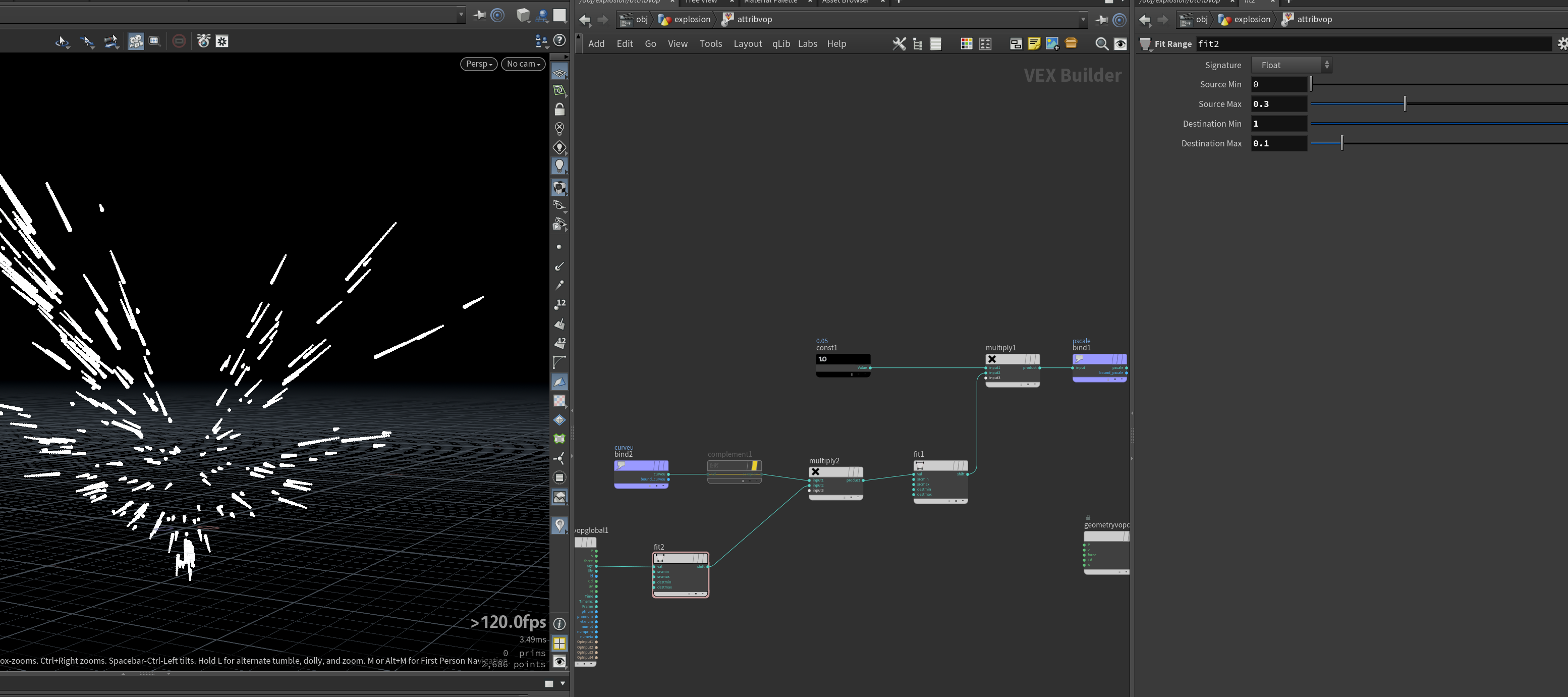Click the viewport help question mark icon
The width and height of the screenshot is (1568, 697).
[559, 41]
